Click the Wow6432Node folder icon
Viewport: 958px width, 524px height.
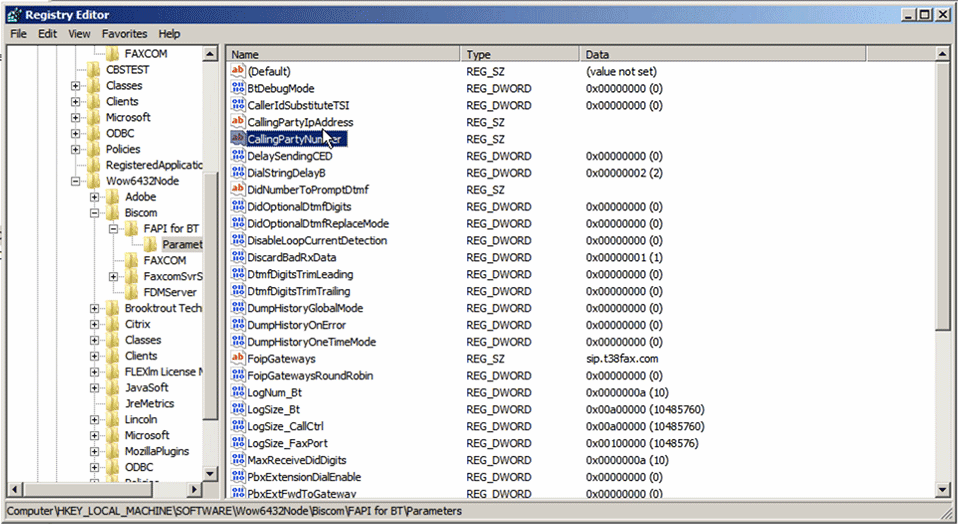94,181
